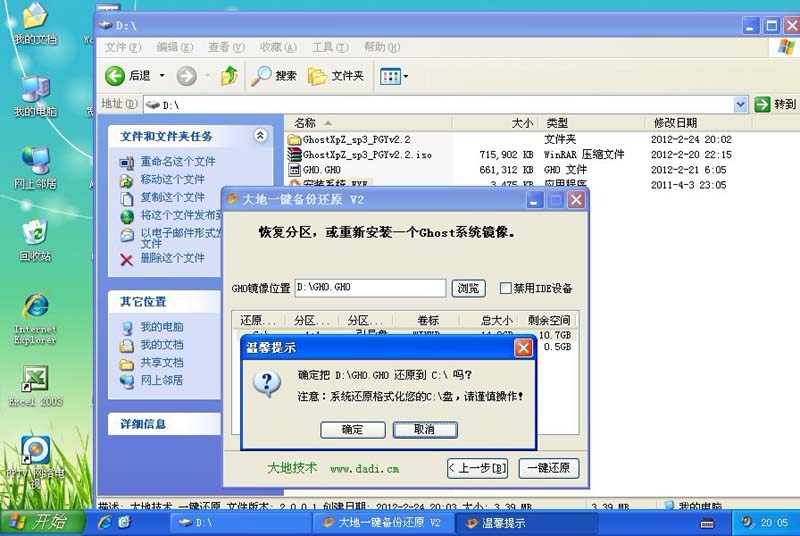Open the Back button history dropdown arrow
The height and width of the screenshot is (536, 800).
[162, 75]
